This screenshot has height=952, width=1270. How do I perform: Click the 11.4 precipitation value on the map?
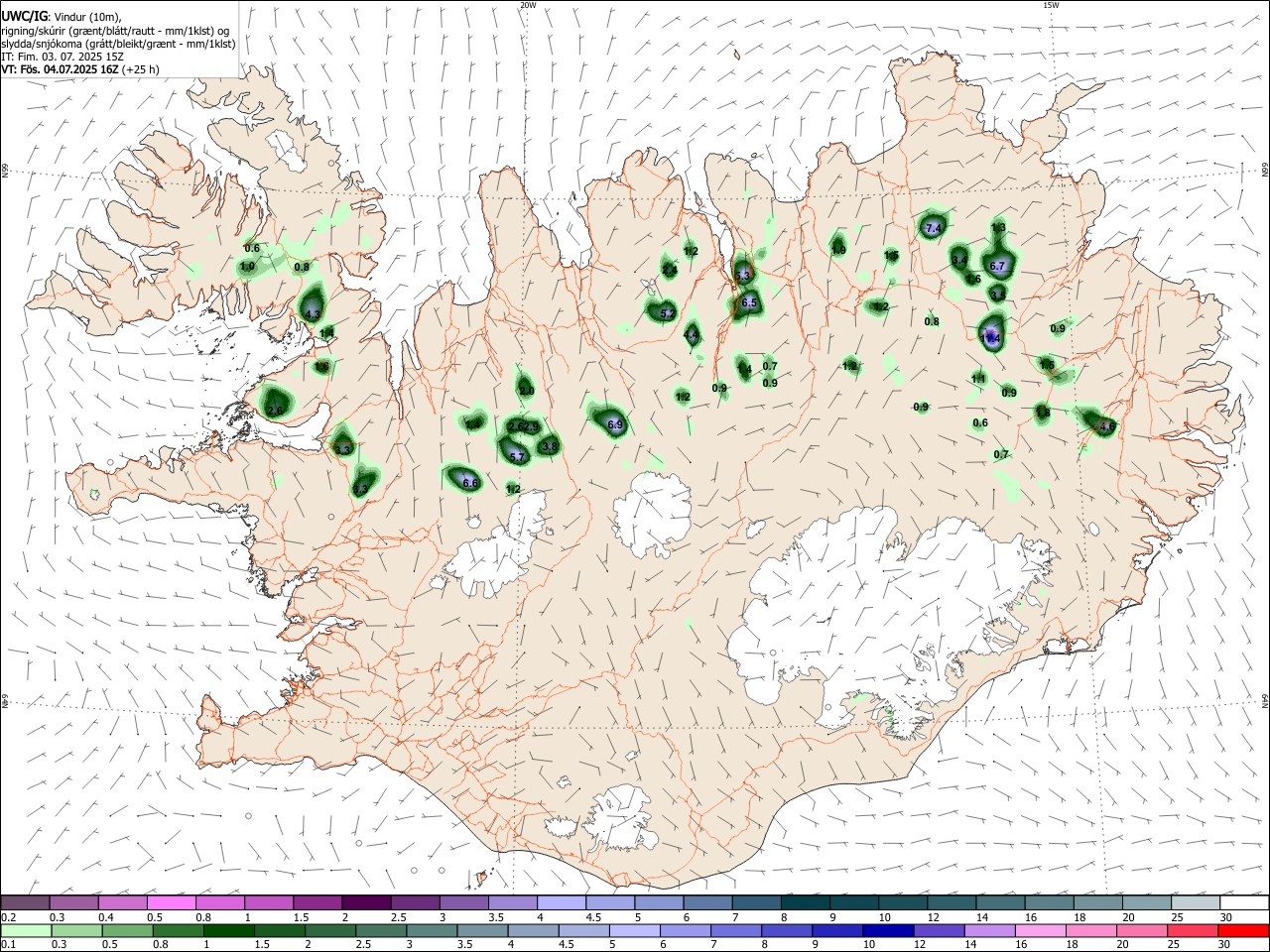[x=991, y=338]
